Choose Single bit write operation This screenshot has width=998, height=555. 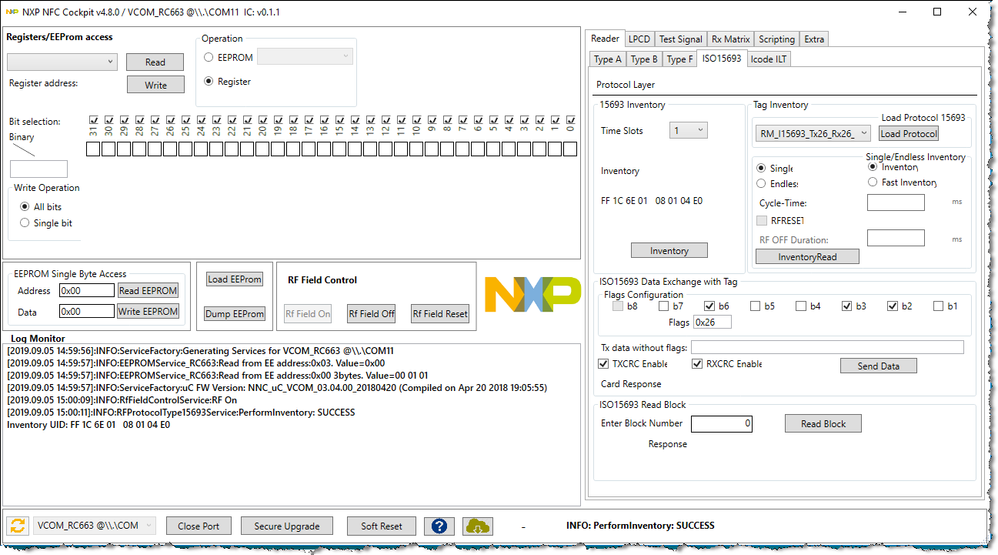tap(25, 223)
